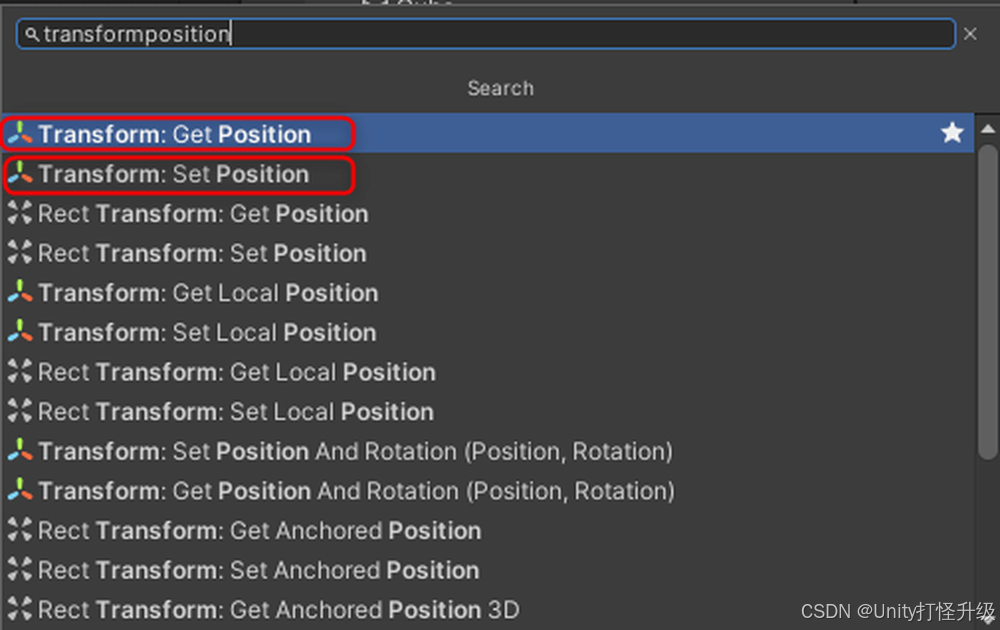The width and height of the screenshot is (1000, 630).
Task: Click Rect Transform icon beside Get Anchored Position
Action: pos(20,530)
